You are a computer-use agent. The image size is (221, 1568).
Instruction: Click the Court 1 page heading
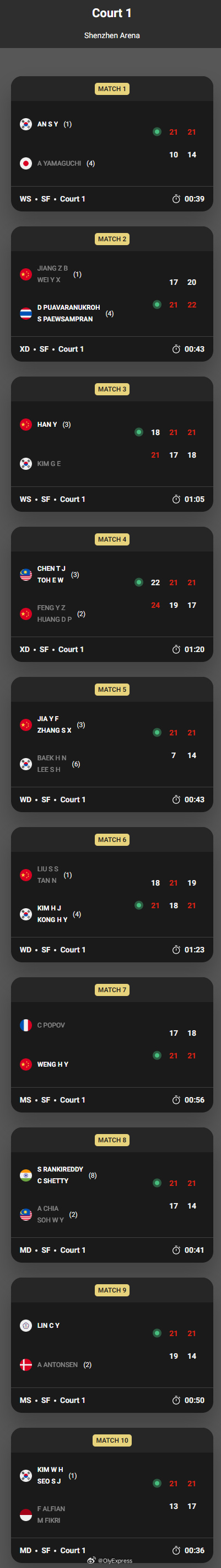(x=112, y=13)
